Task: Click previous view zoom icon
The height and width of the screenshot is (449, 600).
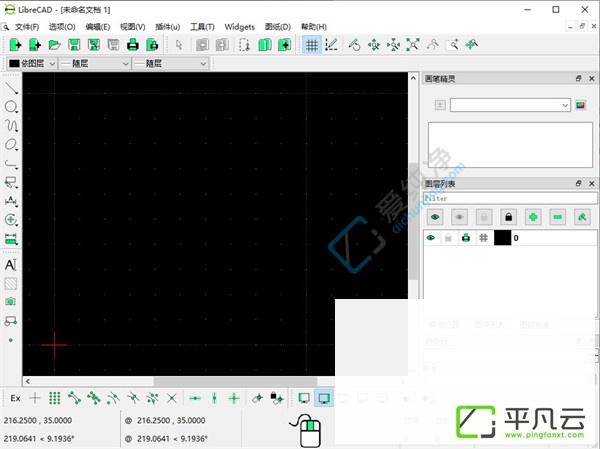Action: tap(432, 45)
